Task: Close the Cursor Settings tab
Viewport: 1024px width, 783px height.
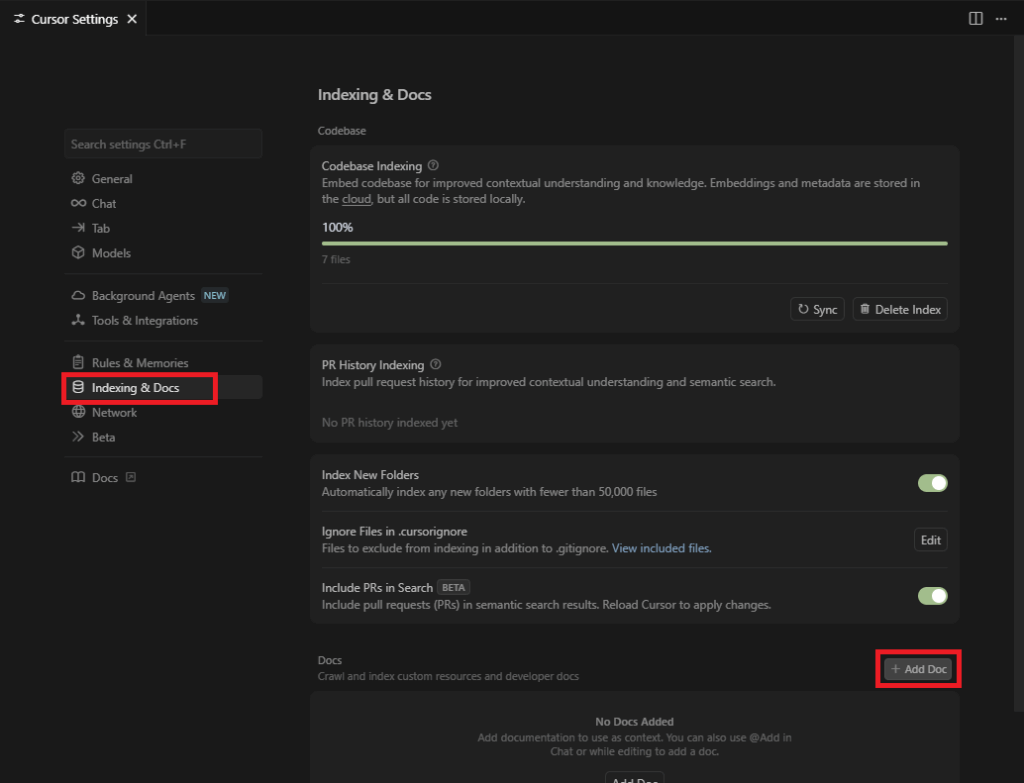Action: 132,19
